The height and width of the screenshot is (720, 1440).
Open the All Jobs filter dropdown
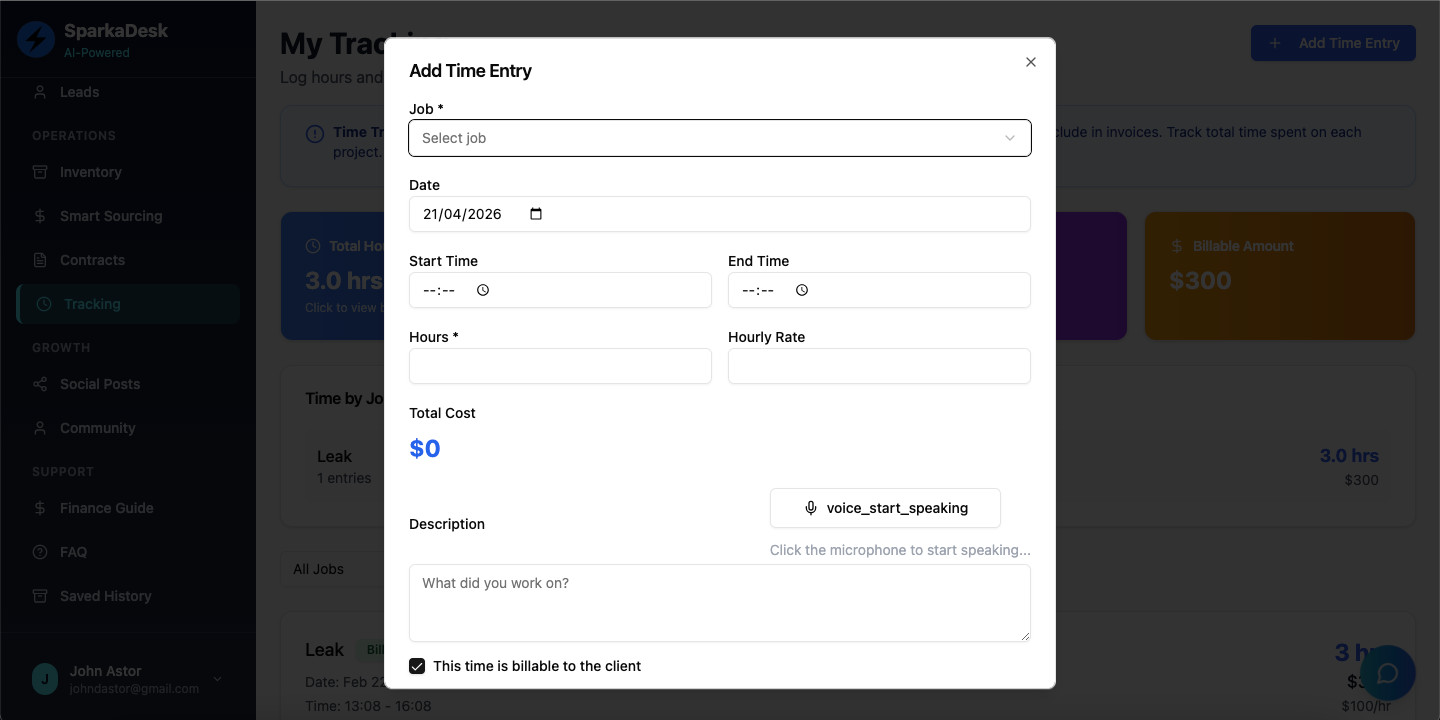click(x=333, y=569)
